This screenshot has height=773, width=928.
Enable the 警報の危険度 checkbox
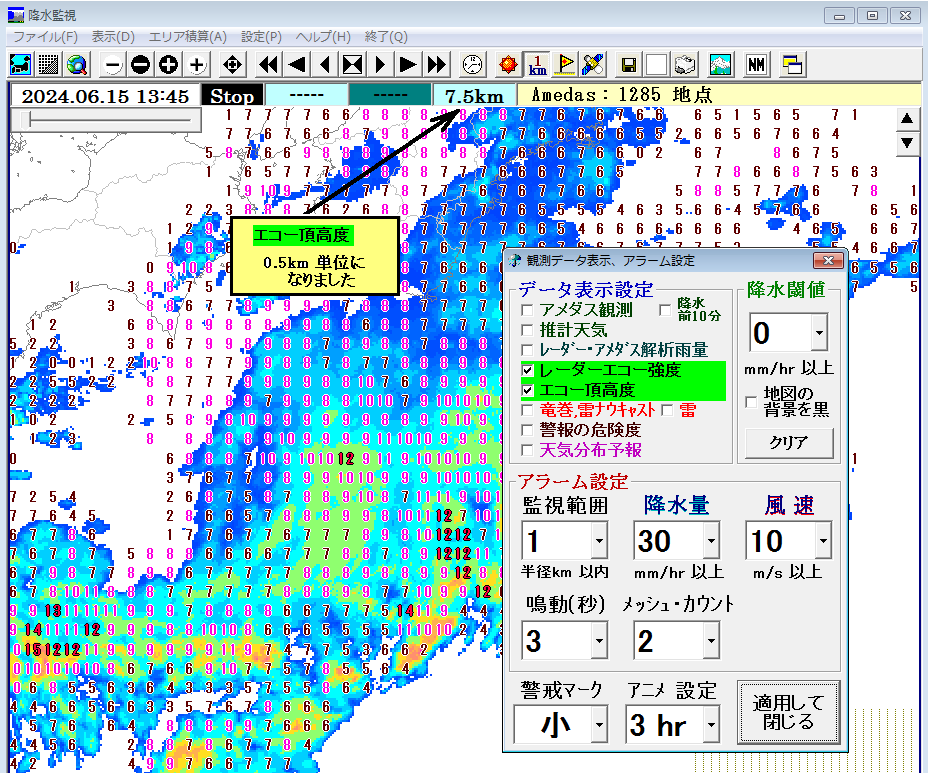click(x=527, y=430)
